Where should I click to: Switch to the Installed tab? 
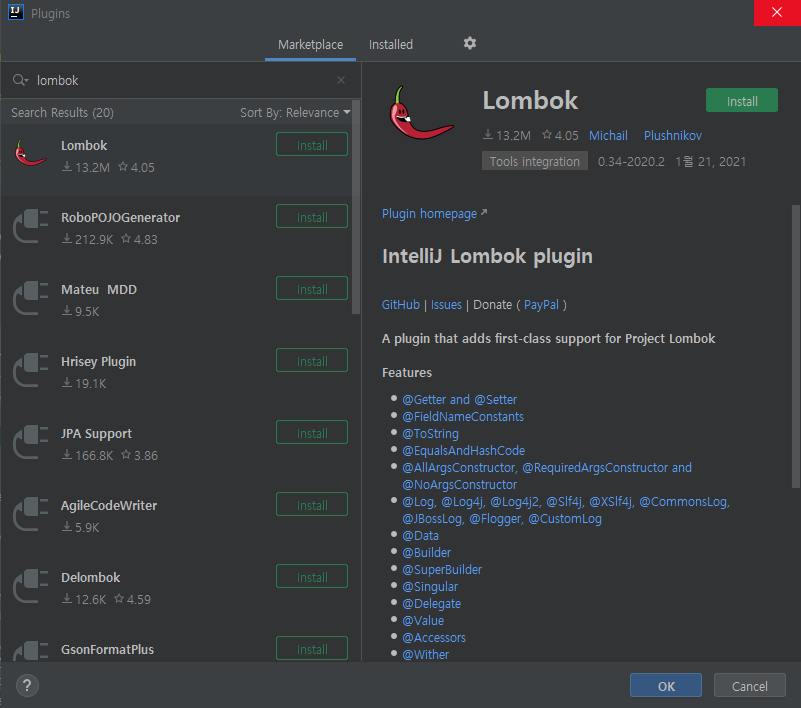coord(391,45)
